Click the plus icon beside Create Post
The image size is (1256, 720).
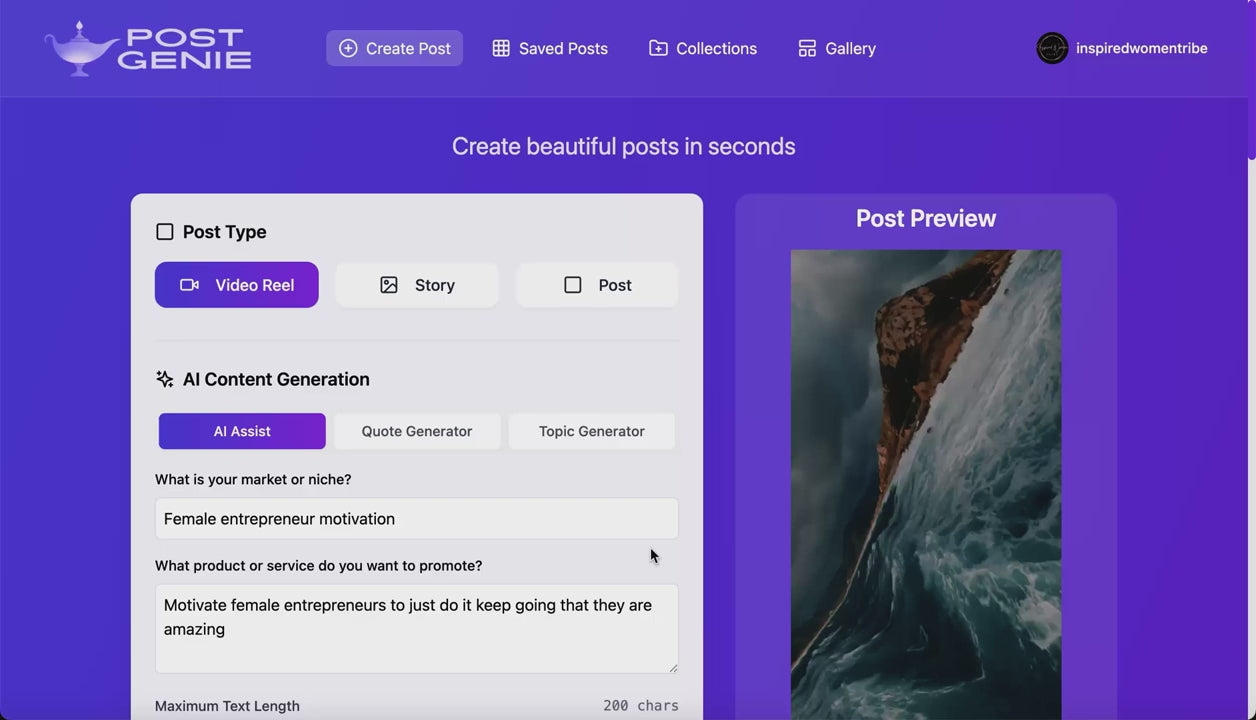point(348,48)
